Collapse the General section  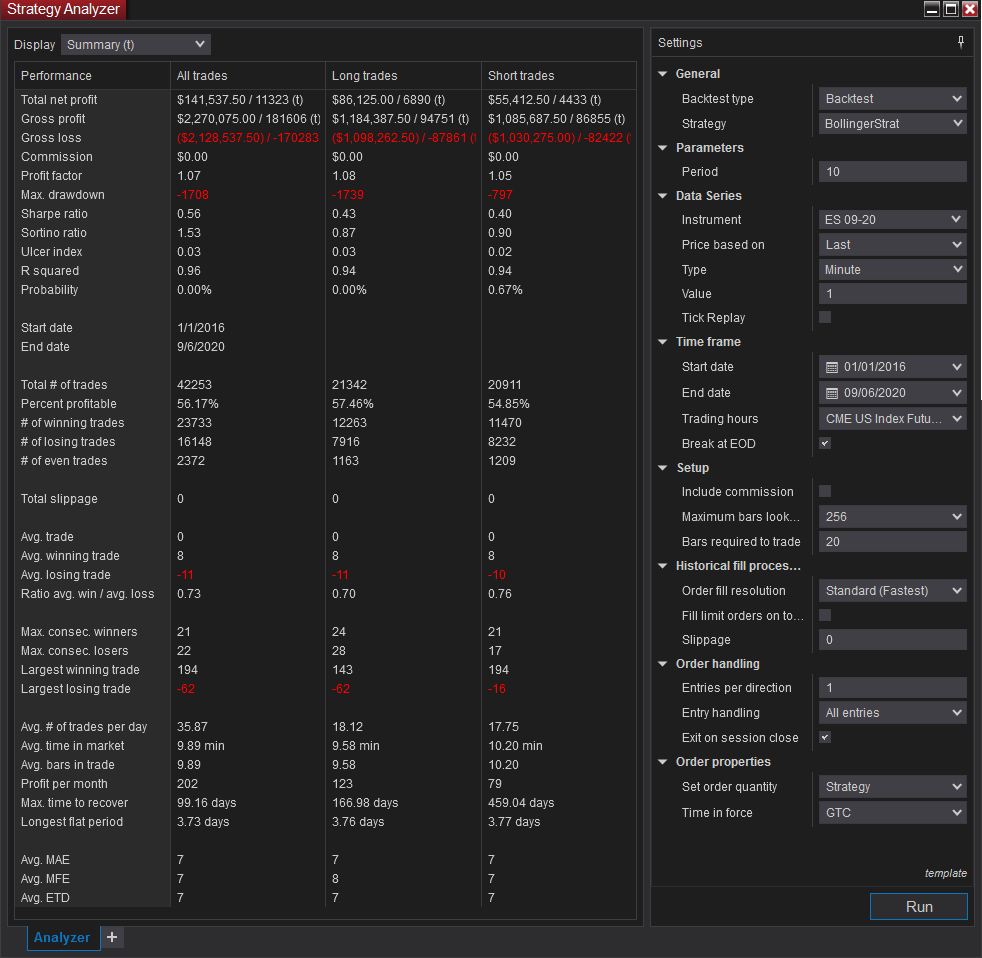pyautogui.click(x=663, y=74)
